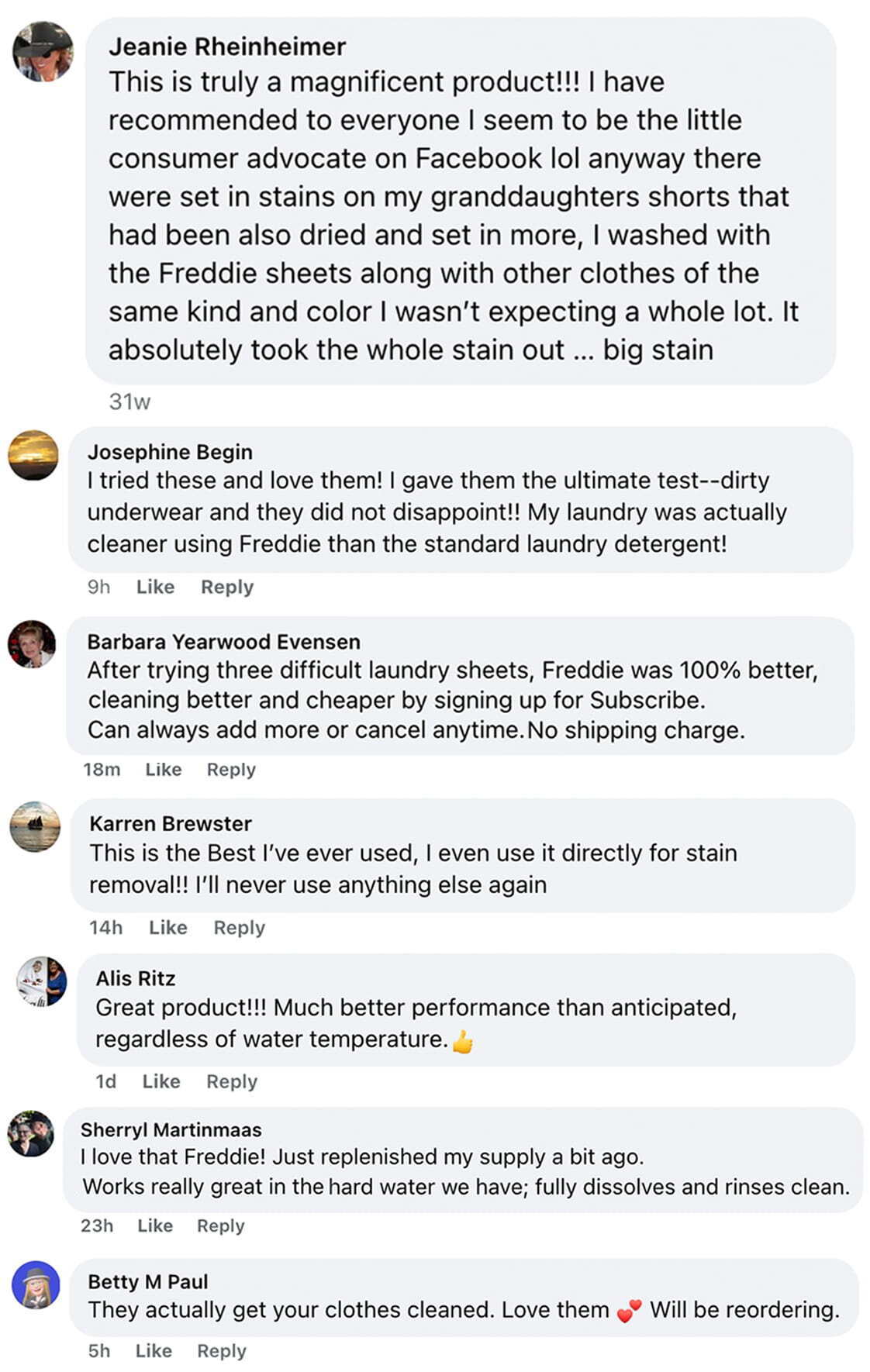The height and width of the screenshot is (1372, 870).
Task: Like Barbara Yearwood Evensen's comment
Action: click(164, 770)
